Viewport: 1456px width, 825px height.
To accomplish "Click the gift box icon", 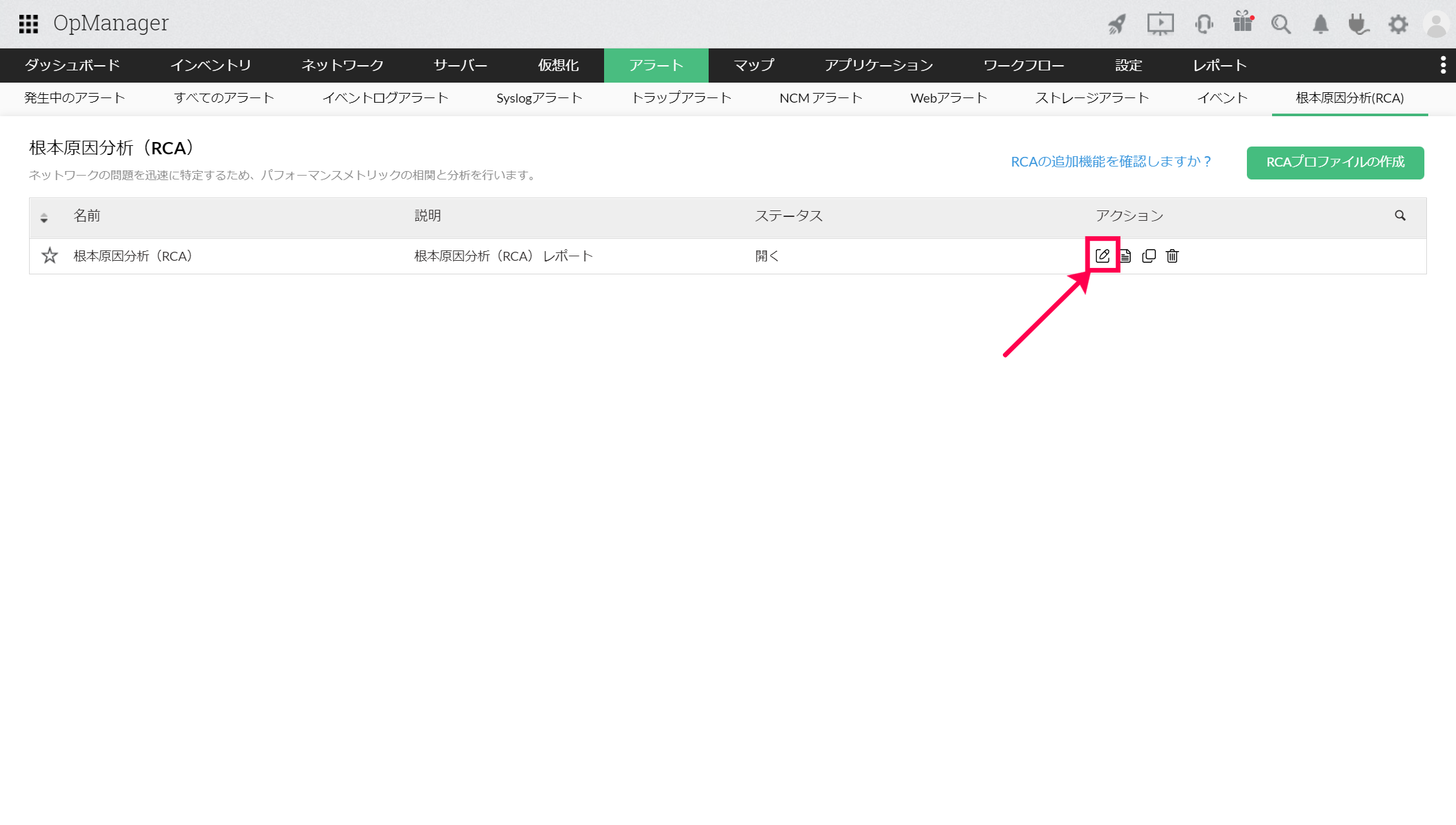I will coord(1242,23).
